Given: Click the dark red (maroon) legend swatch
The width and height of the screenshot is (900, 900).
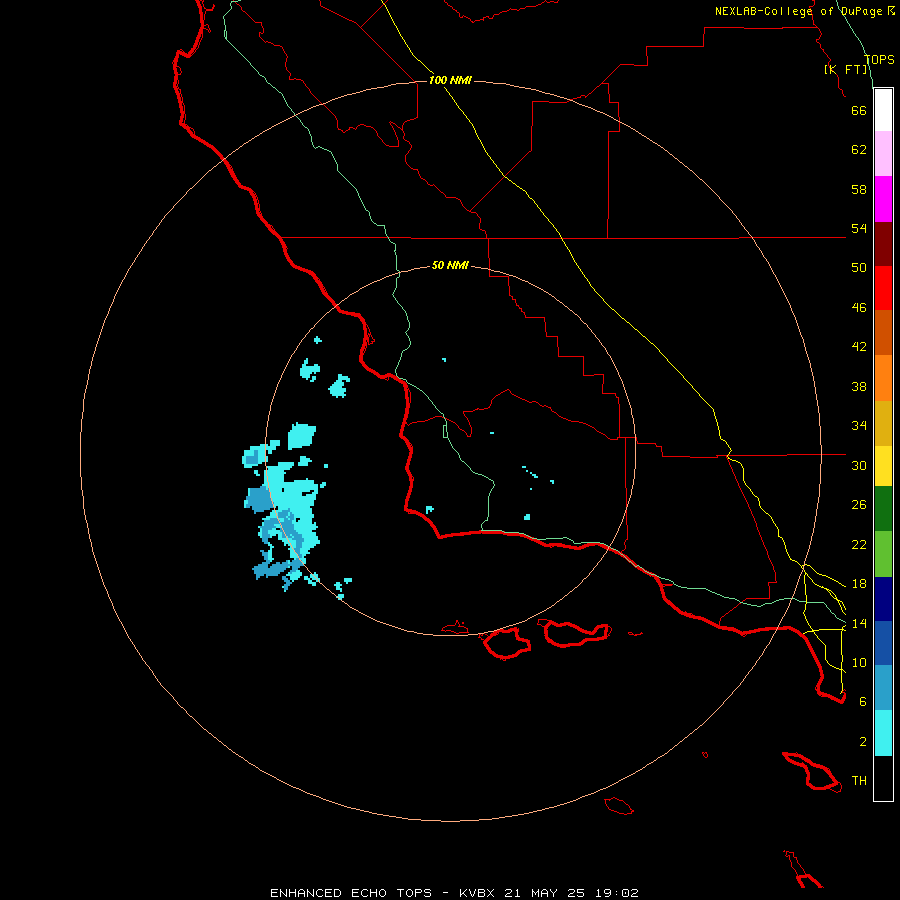Looking at the screenshot, I should pos(883,244).
